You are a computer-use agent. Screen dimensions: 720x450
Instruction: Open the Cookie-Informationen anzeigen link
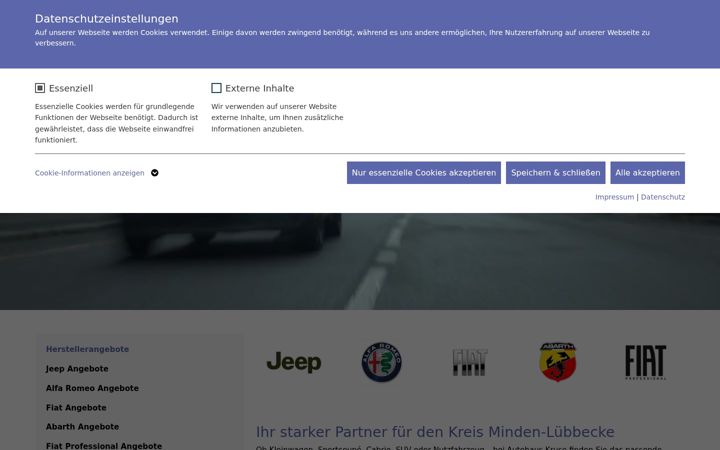coord(90,173)
